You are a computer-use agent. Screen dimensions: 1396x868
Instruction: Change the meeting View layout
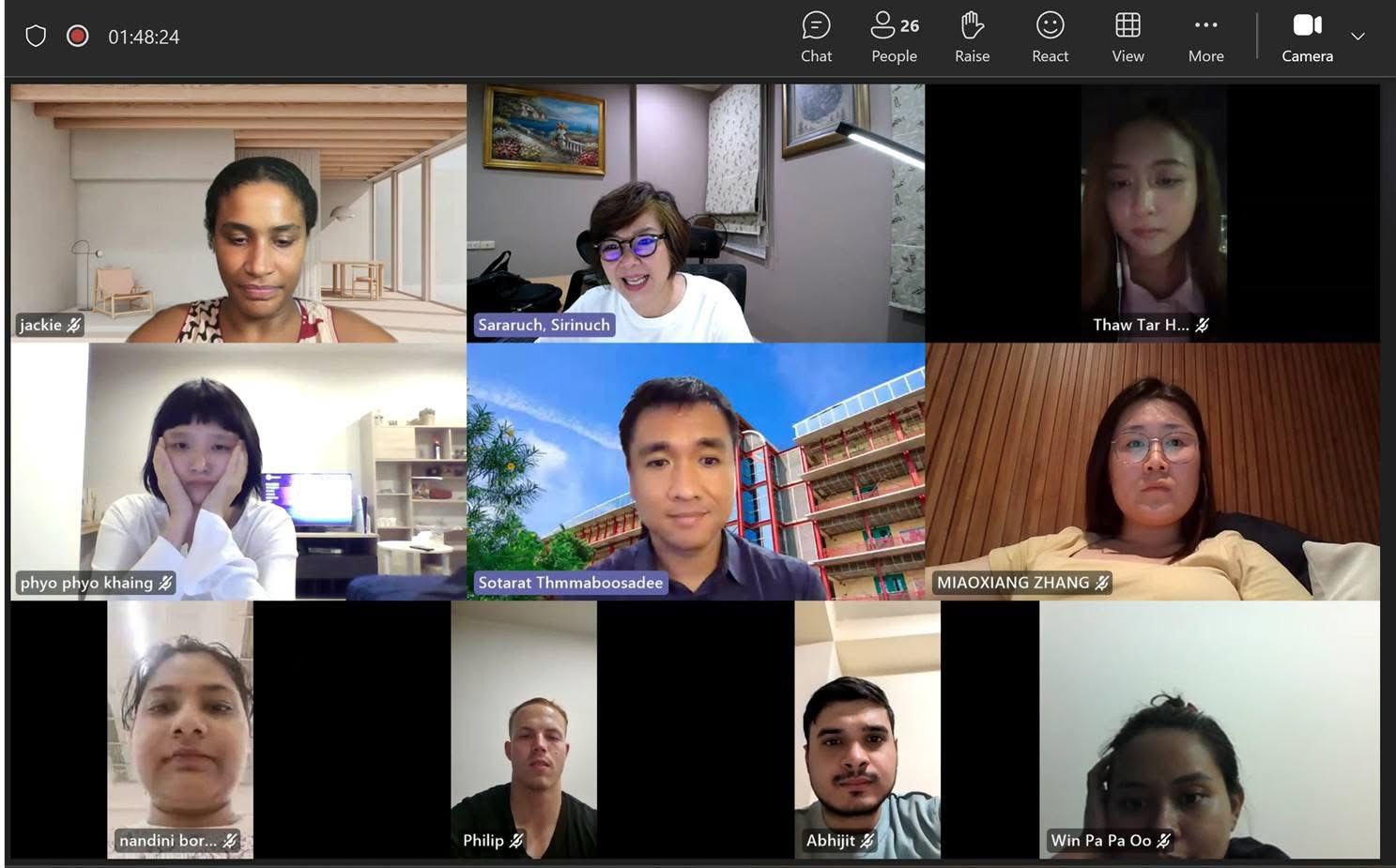[1128, 38]
